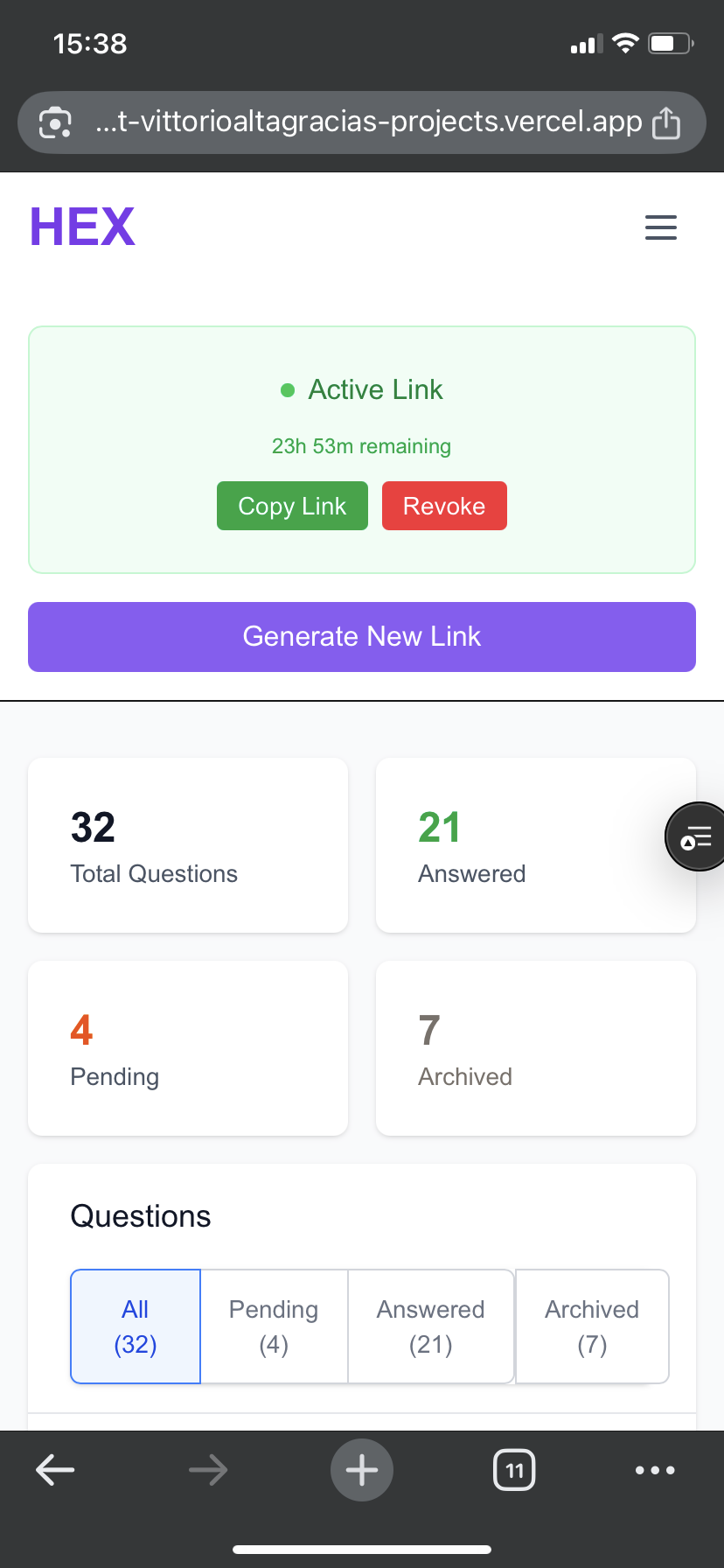This screenshot has height=1568, width=724.
Task: Switch to the Answered (21) filter
Action: pyautogui.click(x=430, y=1326)
